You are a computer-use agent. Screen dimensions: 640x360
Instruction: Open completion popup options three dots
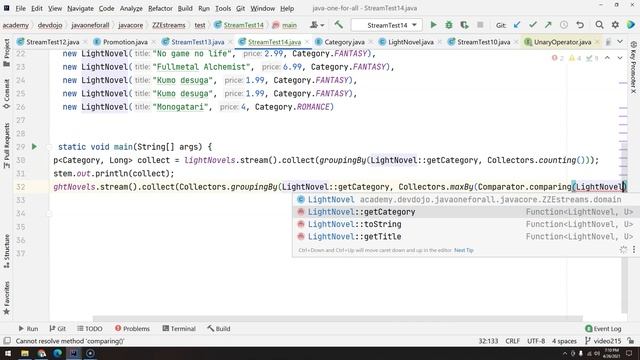[x=634, y=249]
